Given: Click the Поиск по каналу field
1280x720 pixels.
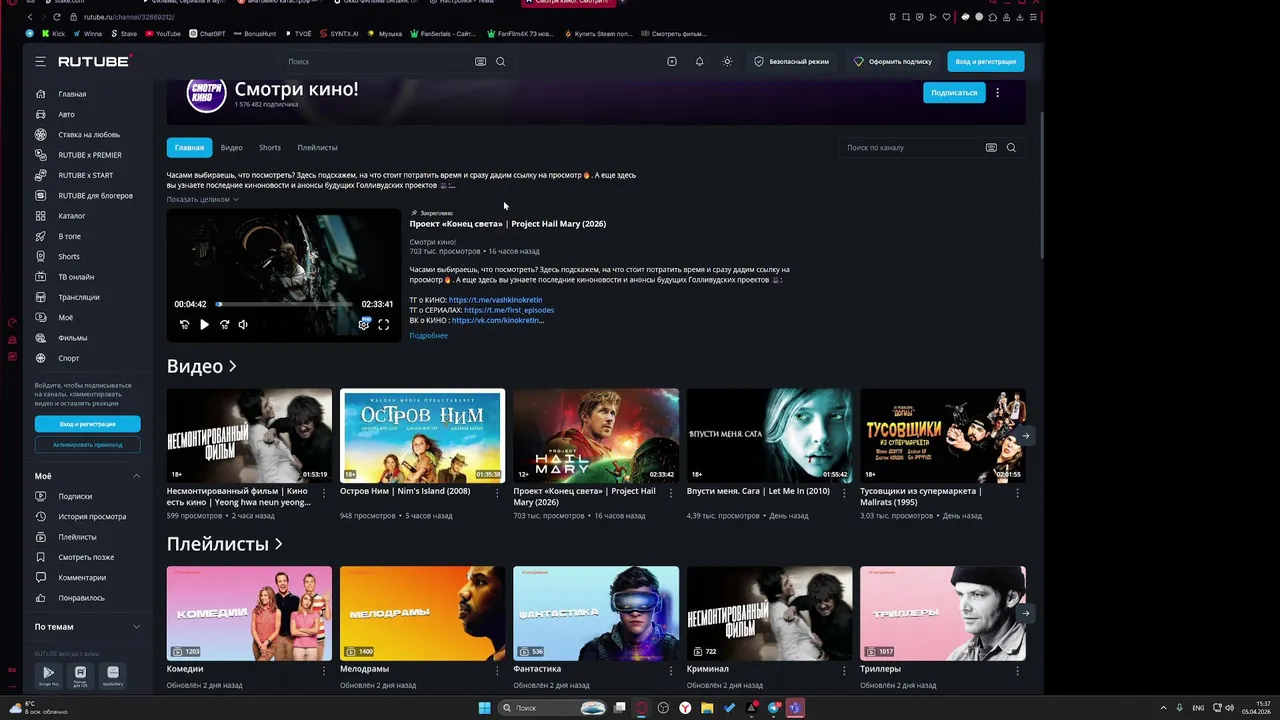Looking at the screenshot, I should [x=912, y=147].
